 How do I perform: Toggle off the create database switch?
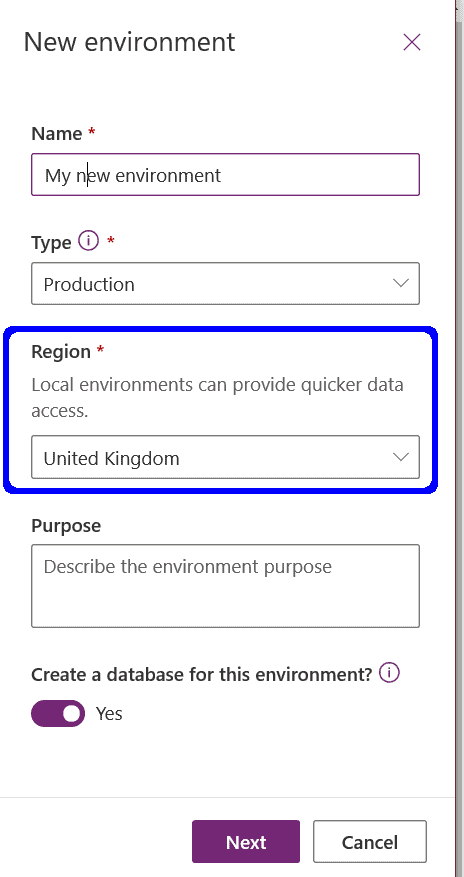pos(58,714)
